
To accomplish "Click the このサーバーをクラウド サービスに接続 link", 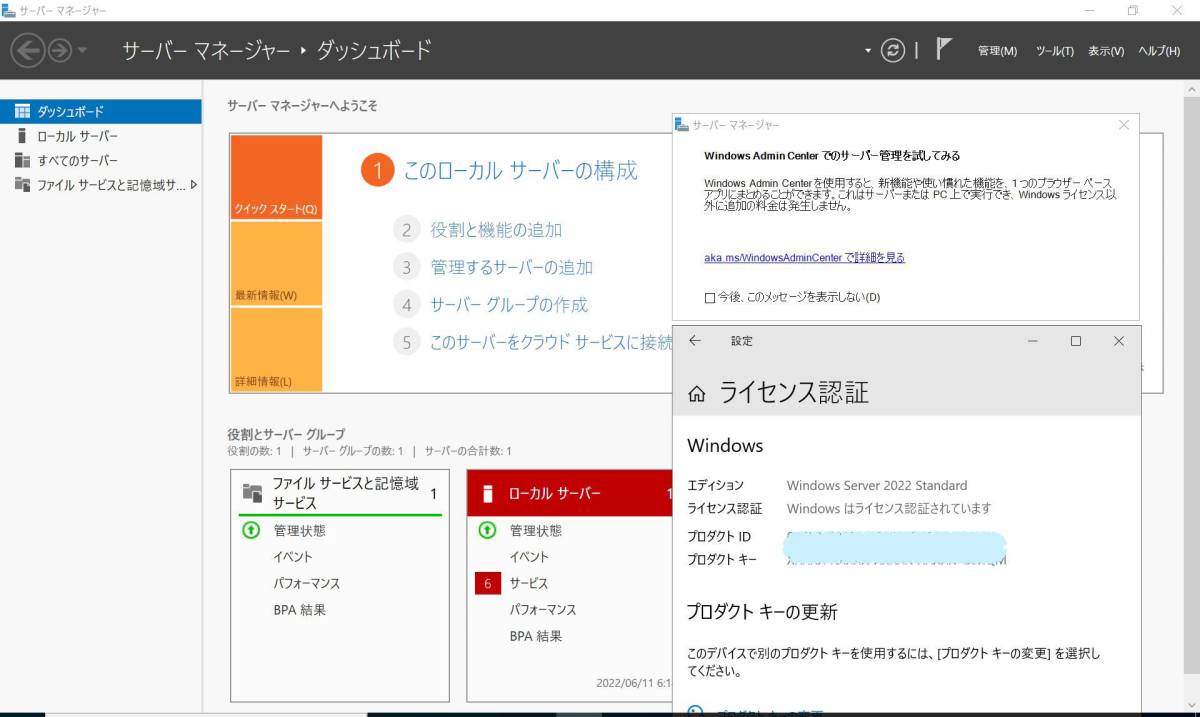I will pos(551,342).
